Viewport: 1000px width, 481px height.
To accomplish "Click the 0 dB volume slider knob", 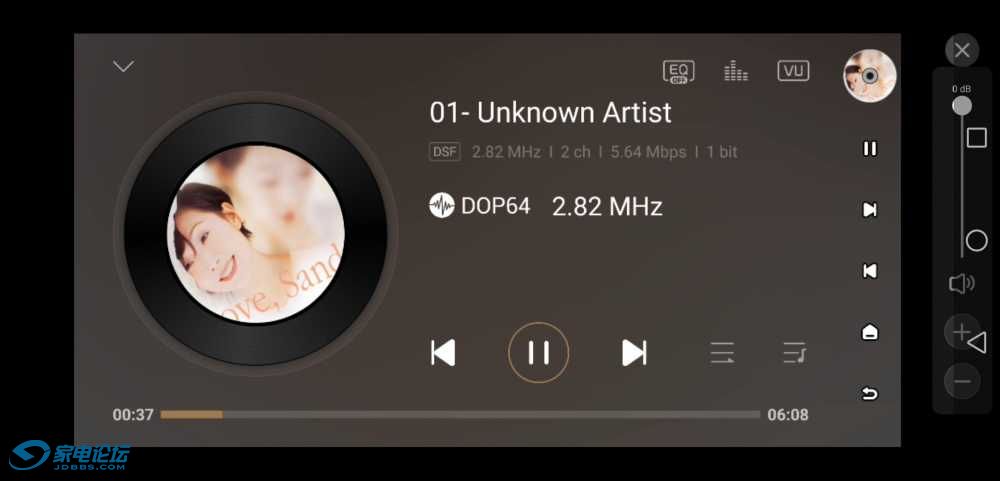I will pyautogui.click(x=962, y=106).
